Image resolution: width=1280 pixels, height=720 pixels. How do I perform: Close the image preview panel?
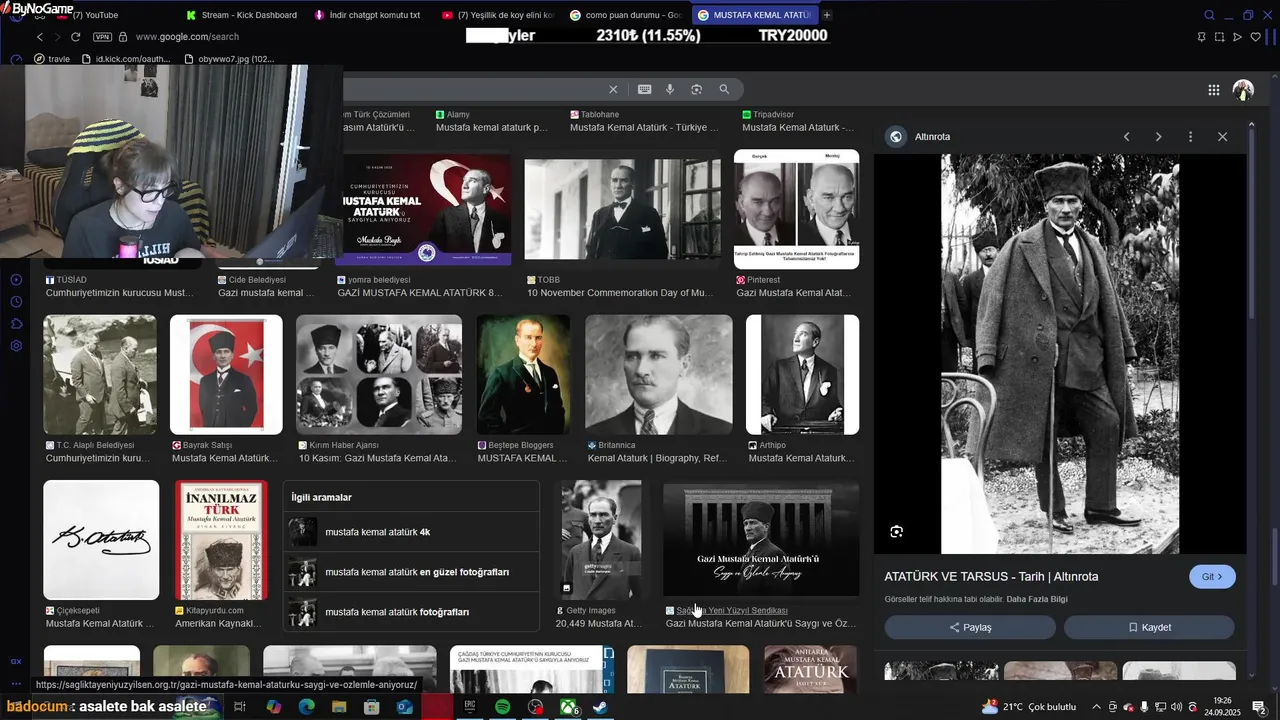[x=1222, y=137]
